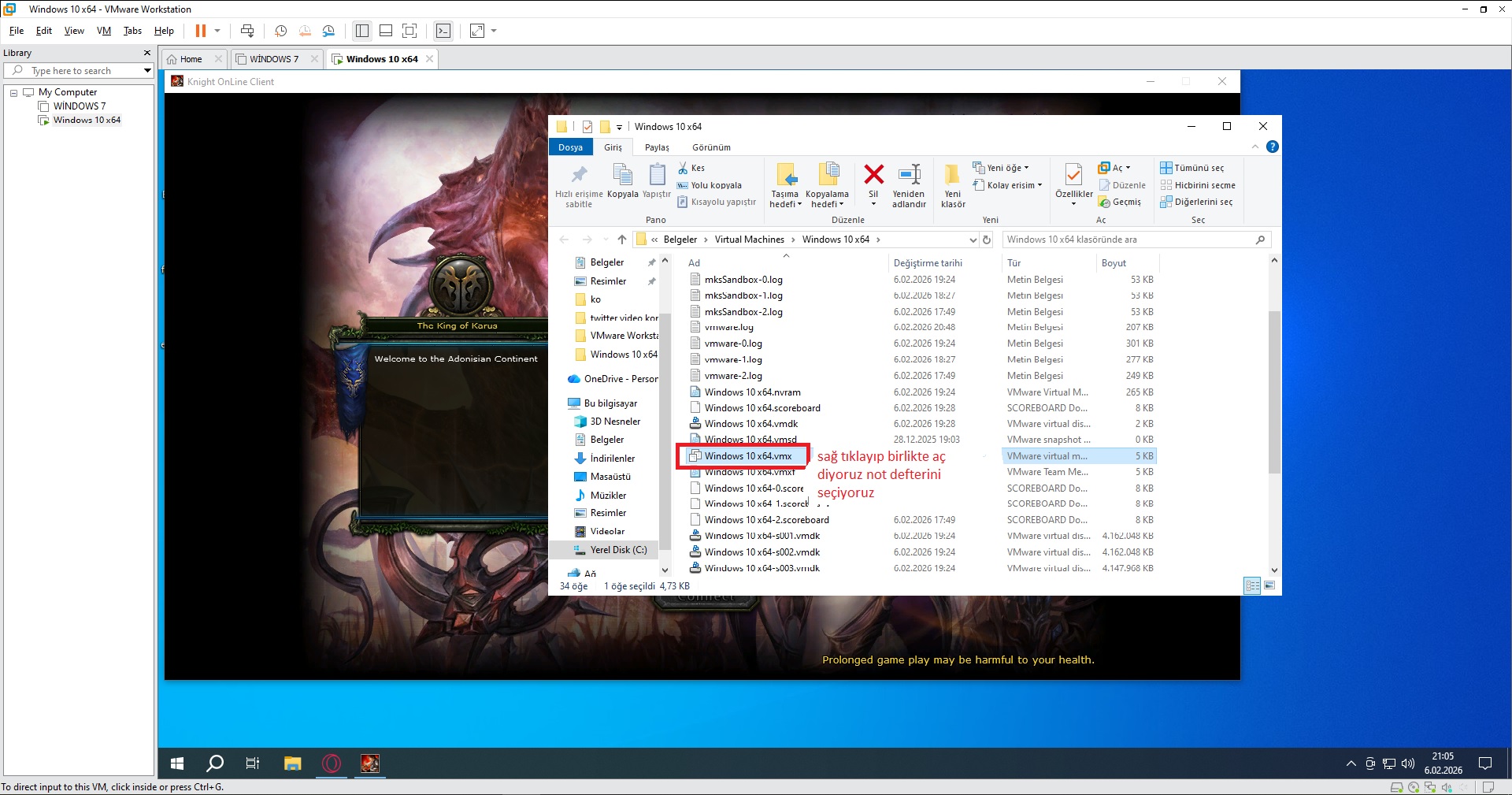Collapse My Computer in VMware library tree

[x=13, y=93]
